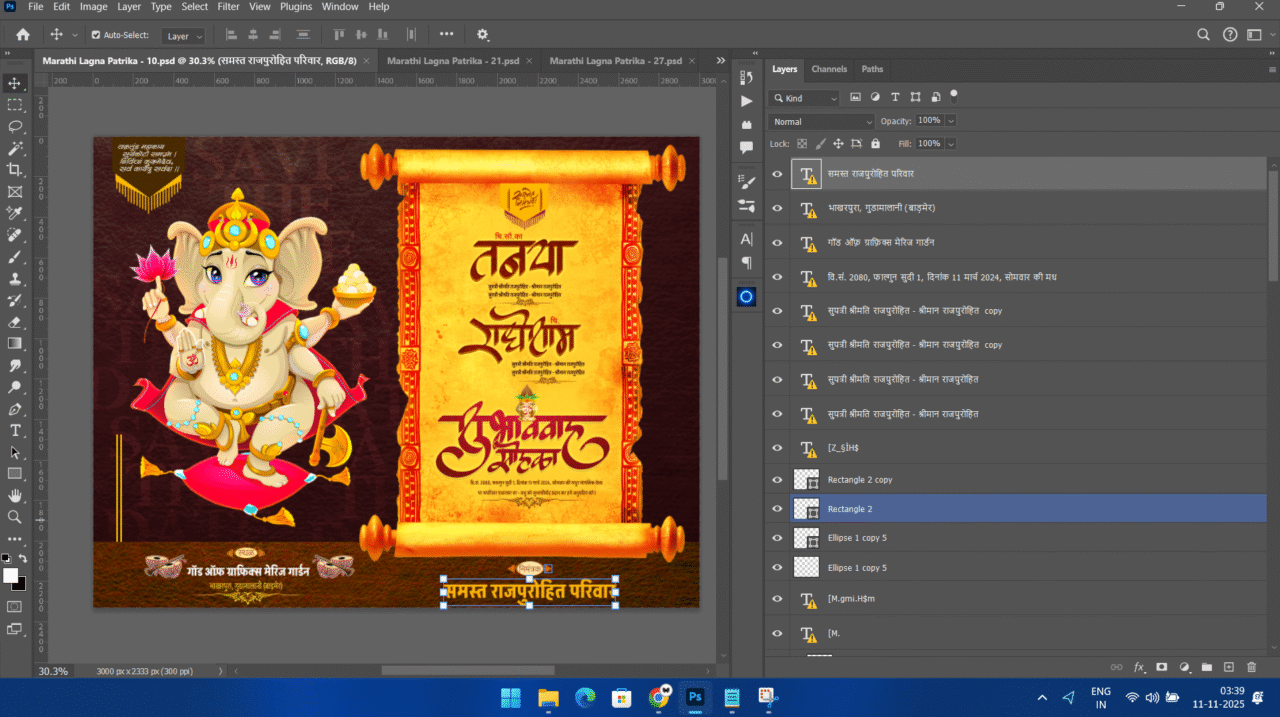Hide the समस्त राजपुरोहित परिवार layer
The width and height of the screenshot is (1280, 717).
coord(777,173)
